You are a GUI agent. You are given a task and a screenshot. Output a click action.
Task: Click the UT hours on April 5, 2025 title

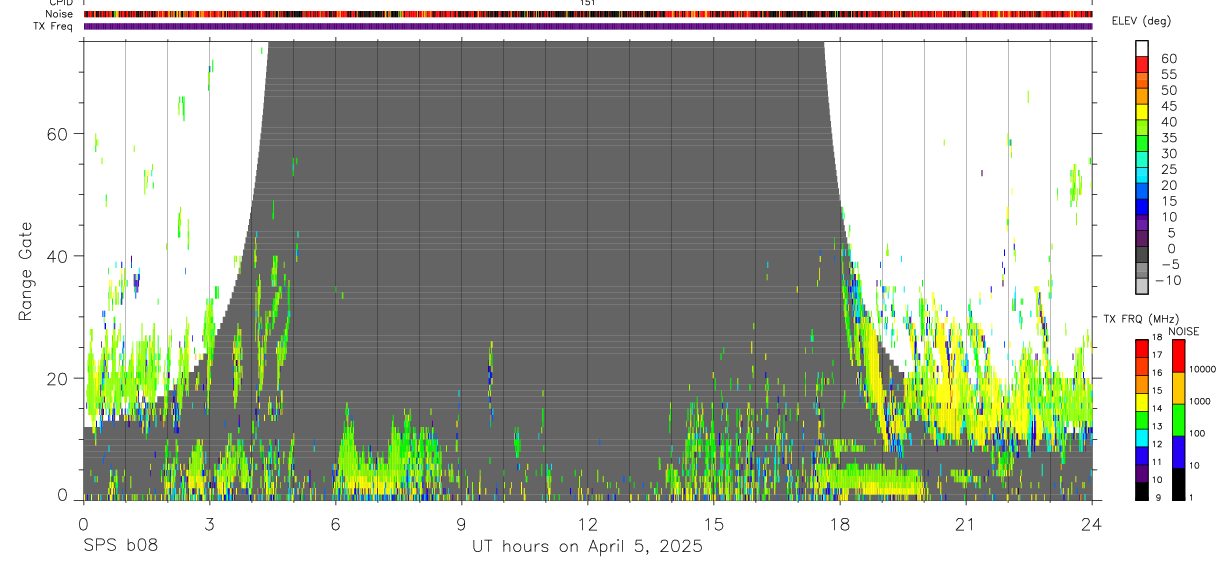click(x=588, y=546)
